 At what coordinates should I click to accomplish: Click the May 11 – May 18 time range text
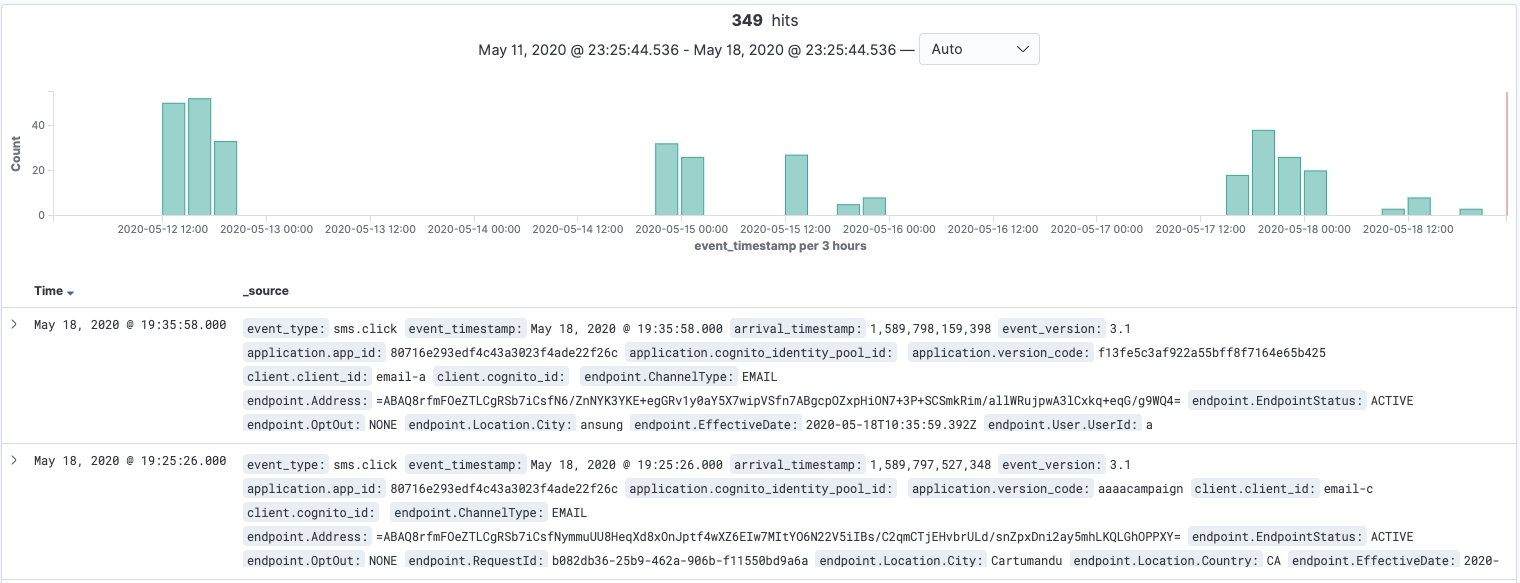(687, 50)
